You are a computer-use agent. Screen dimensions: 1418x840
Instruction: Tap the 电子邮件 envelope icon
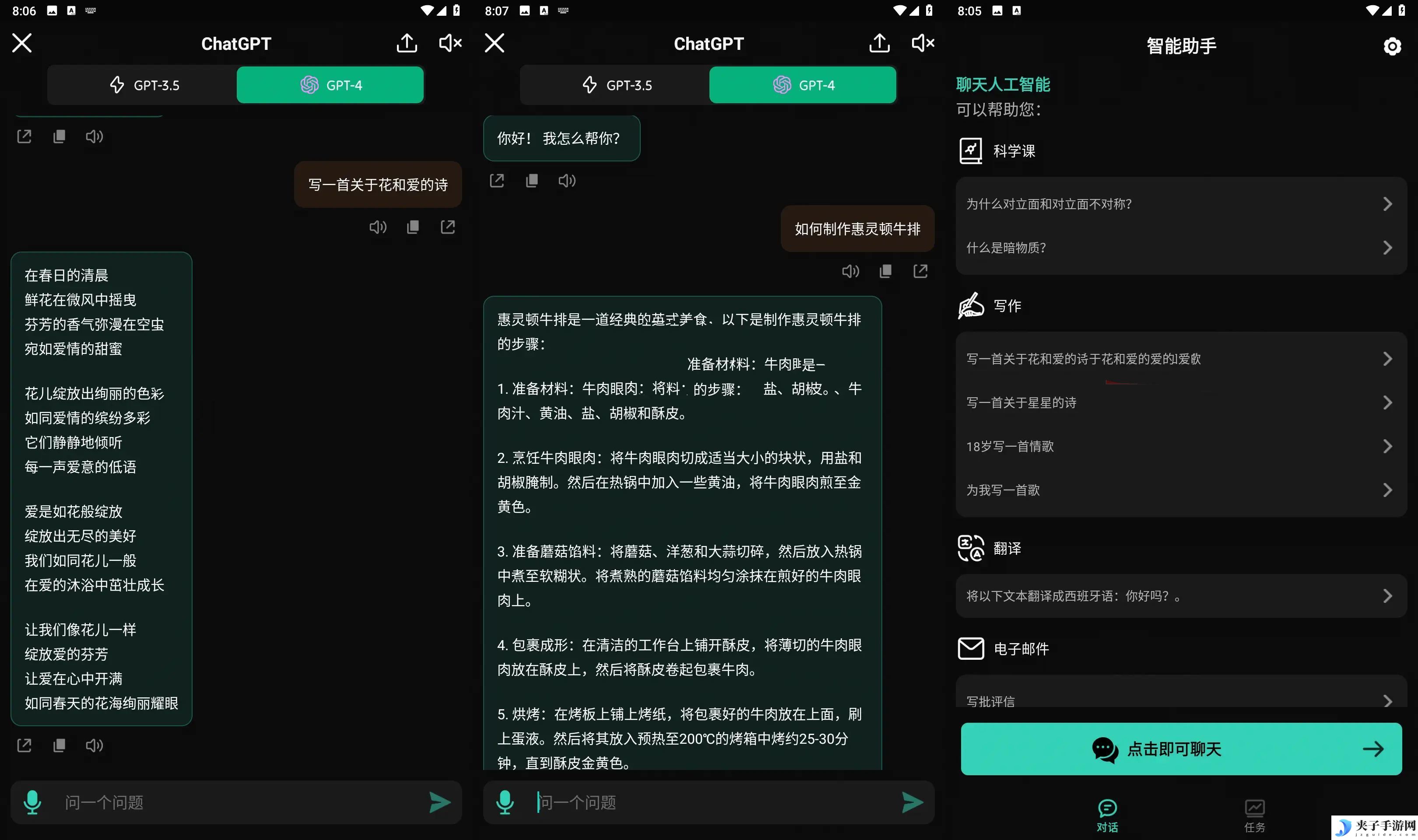[970, 648]
